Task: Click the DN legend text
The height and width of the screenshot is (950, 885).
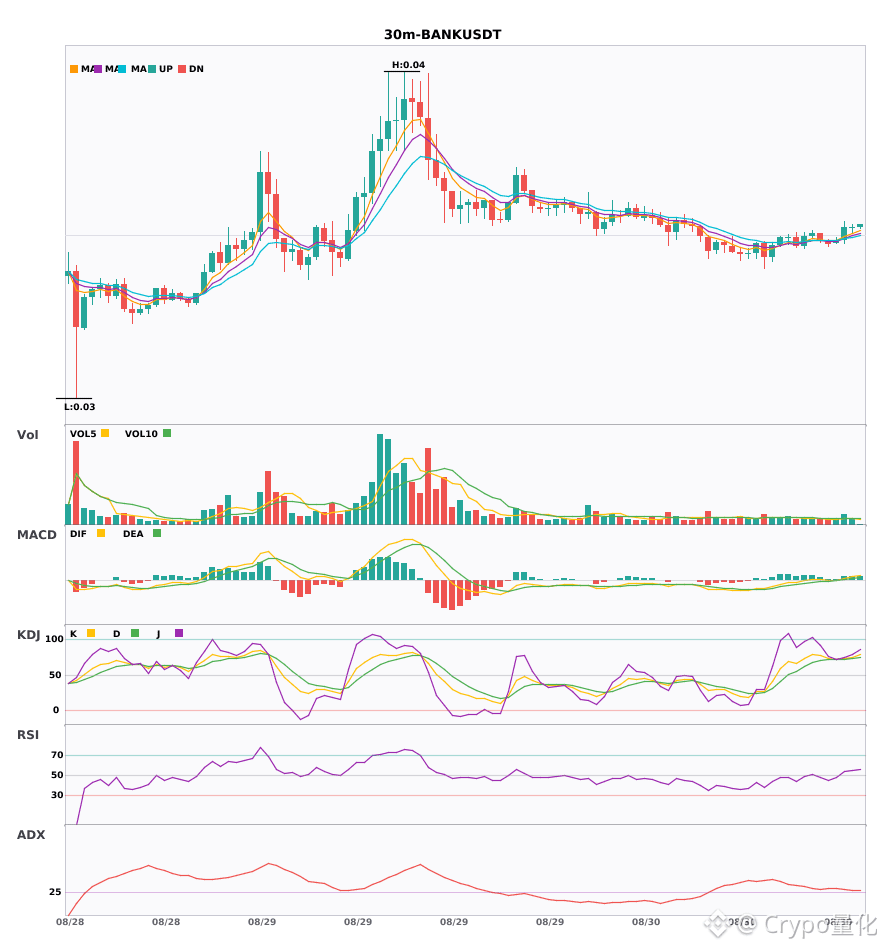Action: click(196, 69)
